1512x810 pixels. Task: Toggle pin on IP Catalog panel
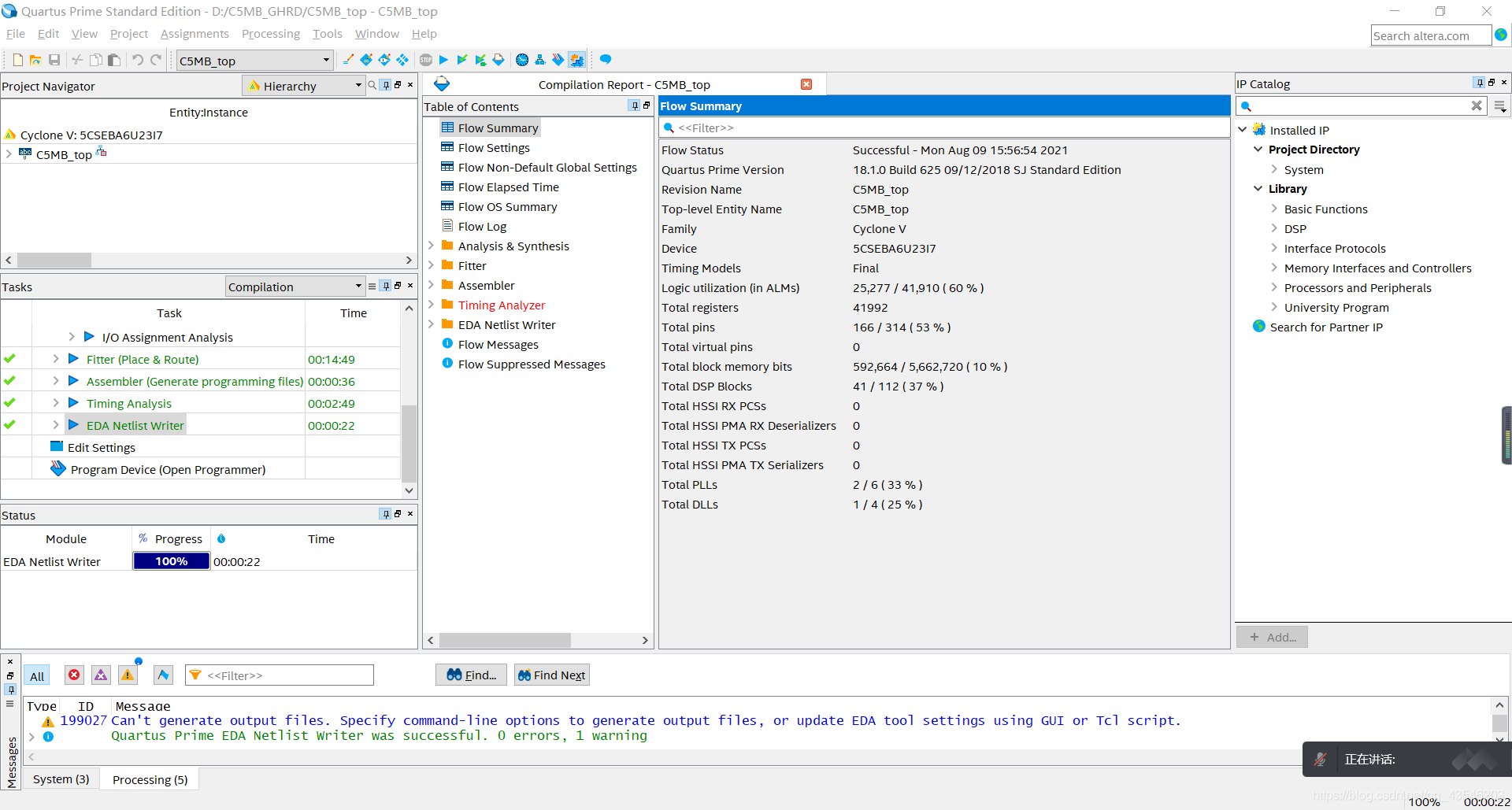[x=1480, y=83]
